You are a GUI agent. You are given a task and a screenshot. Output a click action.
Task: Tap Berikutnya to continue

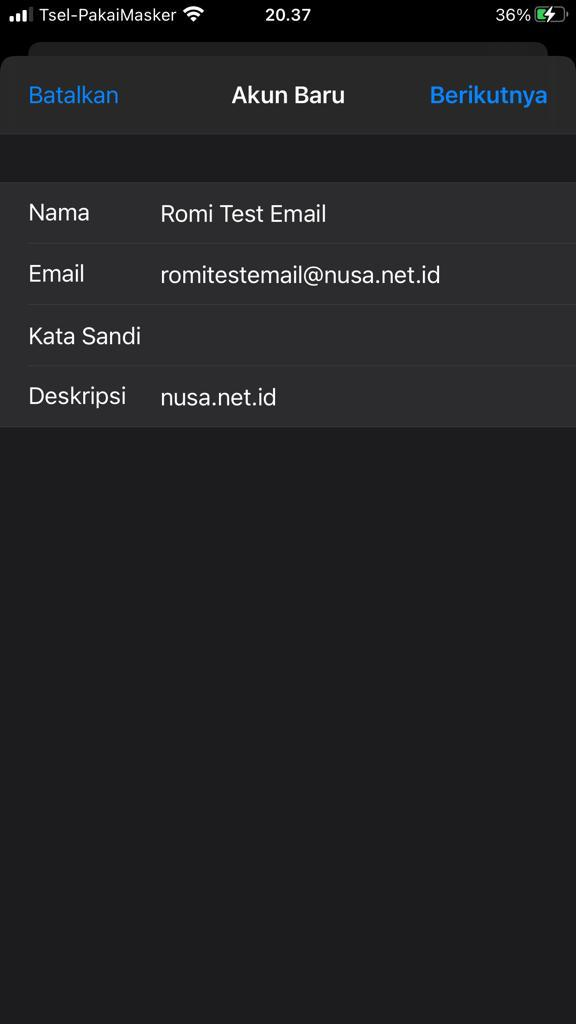tap(488, 95)
